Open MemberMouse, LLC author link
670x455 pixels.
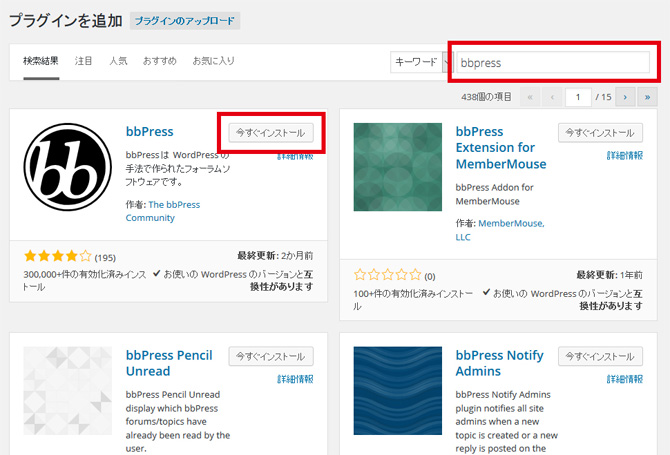point(500,230)
